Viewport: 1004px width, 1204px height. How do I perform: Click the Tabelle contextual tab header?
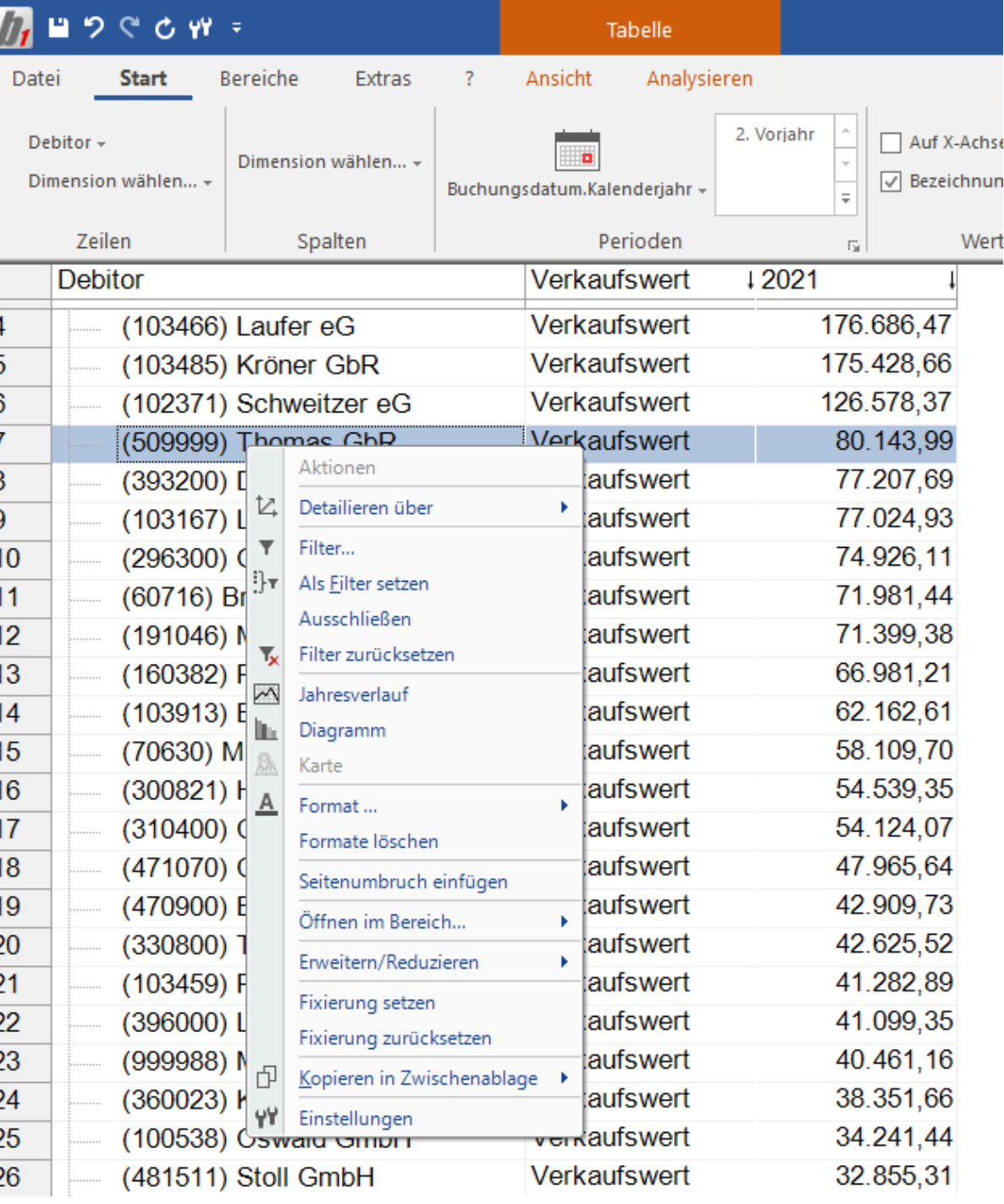(639, 30)
